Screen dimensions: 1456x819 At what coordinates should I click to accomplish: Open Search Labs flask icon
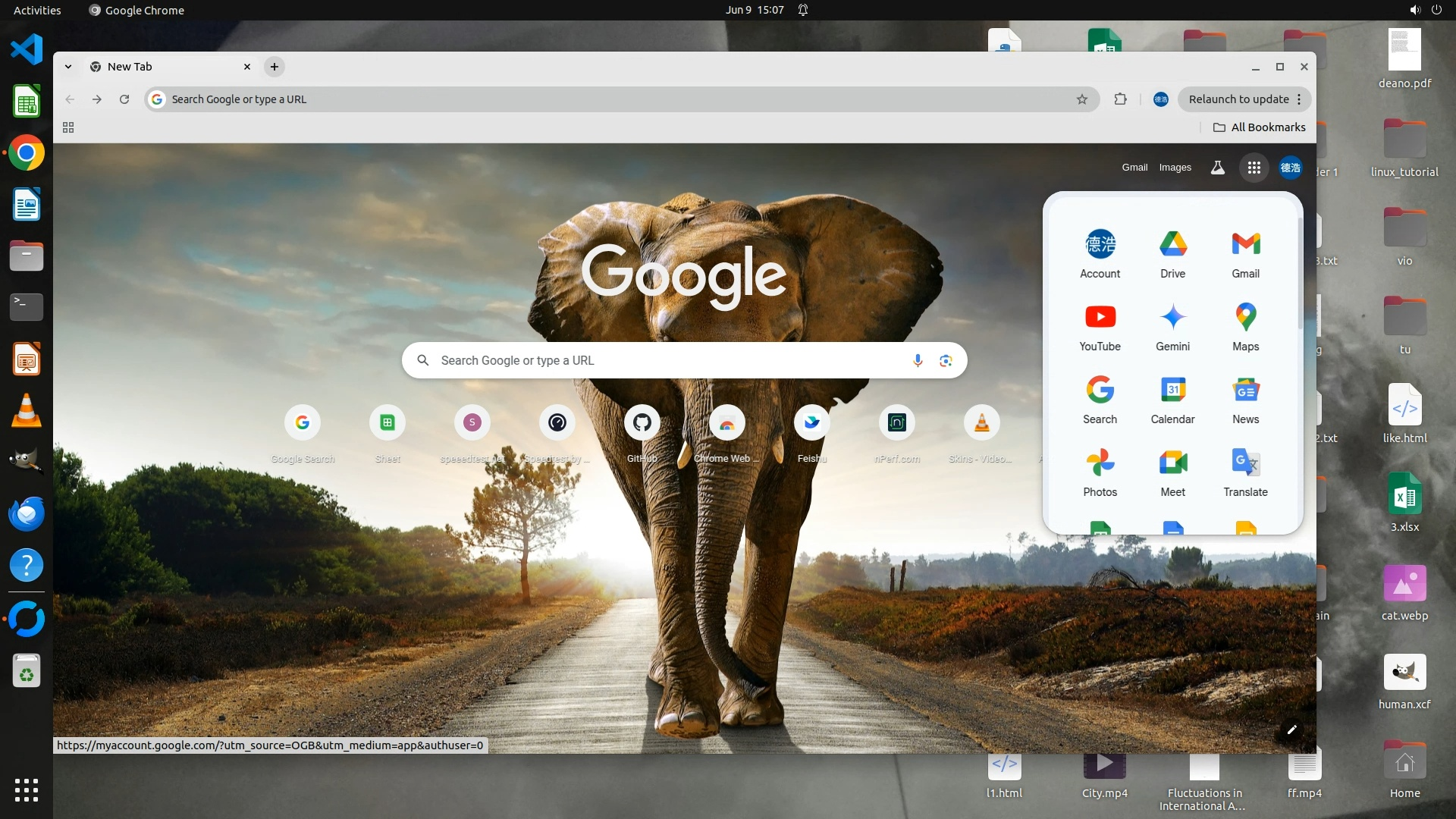(1217, 168)
